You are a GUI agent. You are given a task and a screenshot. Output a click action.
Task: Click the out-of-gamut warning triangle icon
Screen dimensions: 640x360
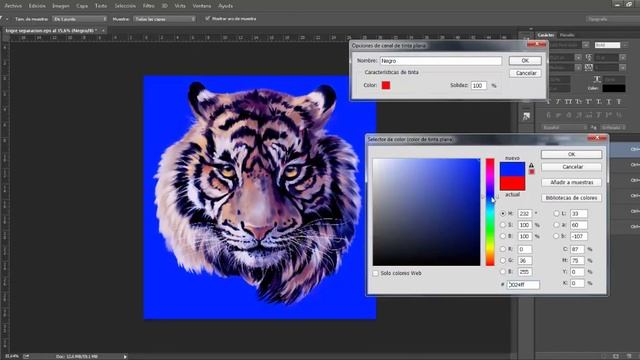(x=531, y=165)
